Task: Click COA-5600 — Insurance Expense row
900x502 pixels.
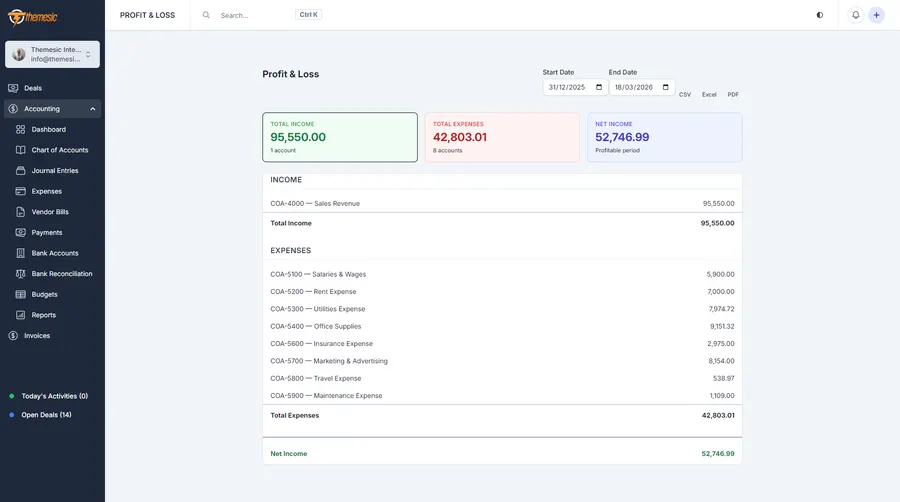Action: point(502,344)
